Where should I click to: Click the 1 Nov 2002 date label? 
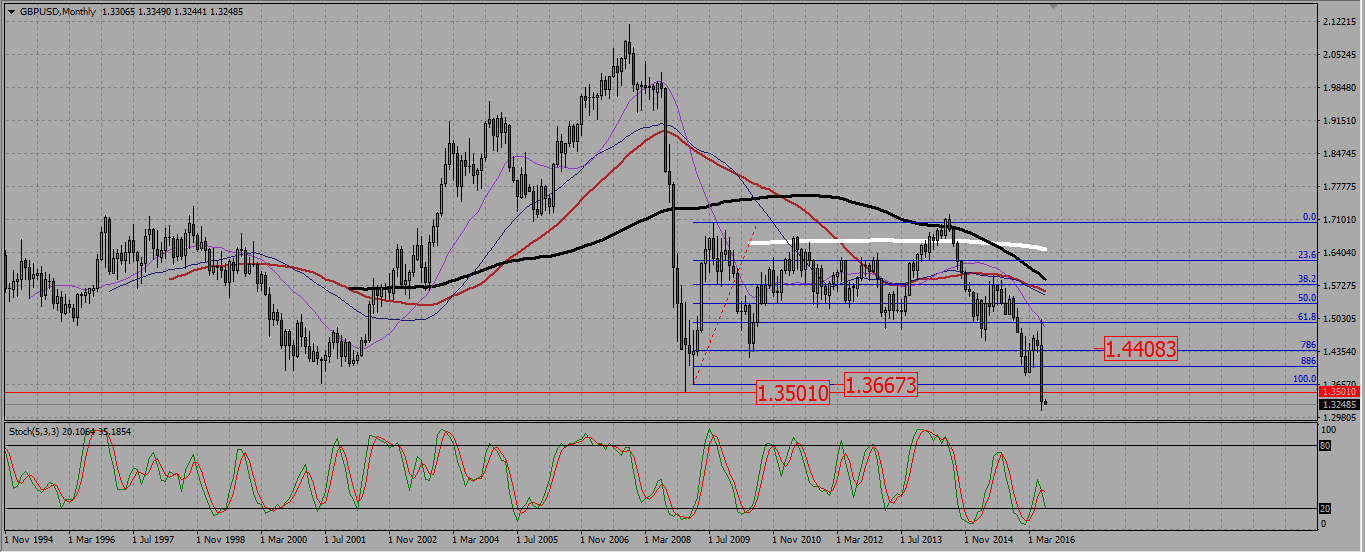pyautogui.click(x=412, y=539)
